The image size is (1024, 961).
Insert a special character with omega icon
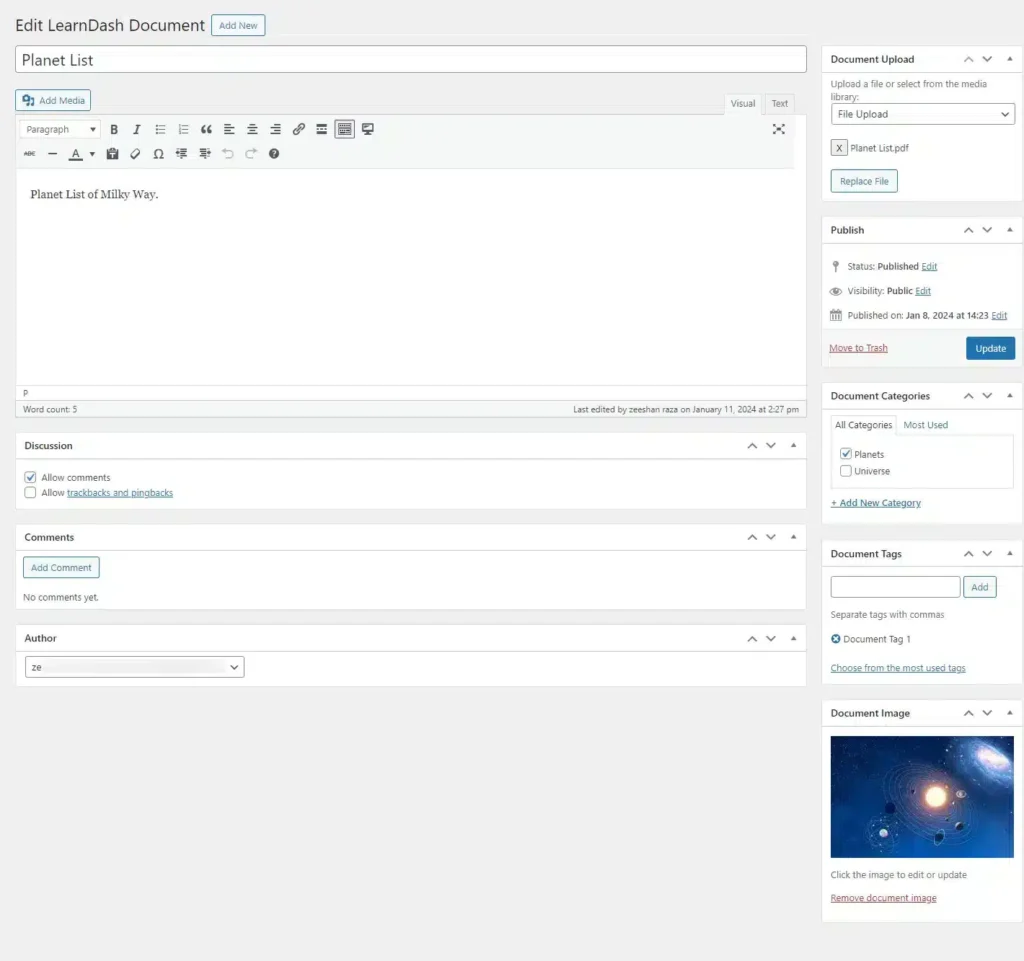pyautogui.click(x=158, y=154)
